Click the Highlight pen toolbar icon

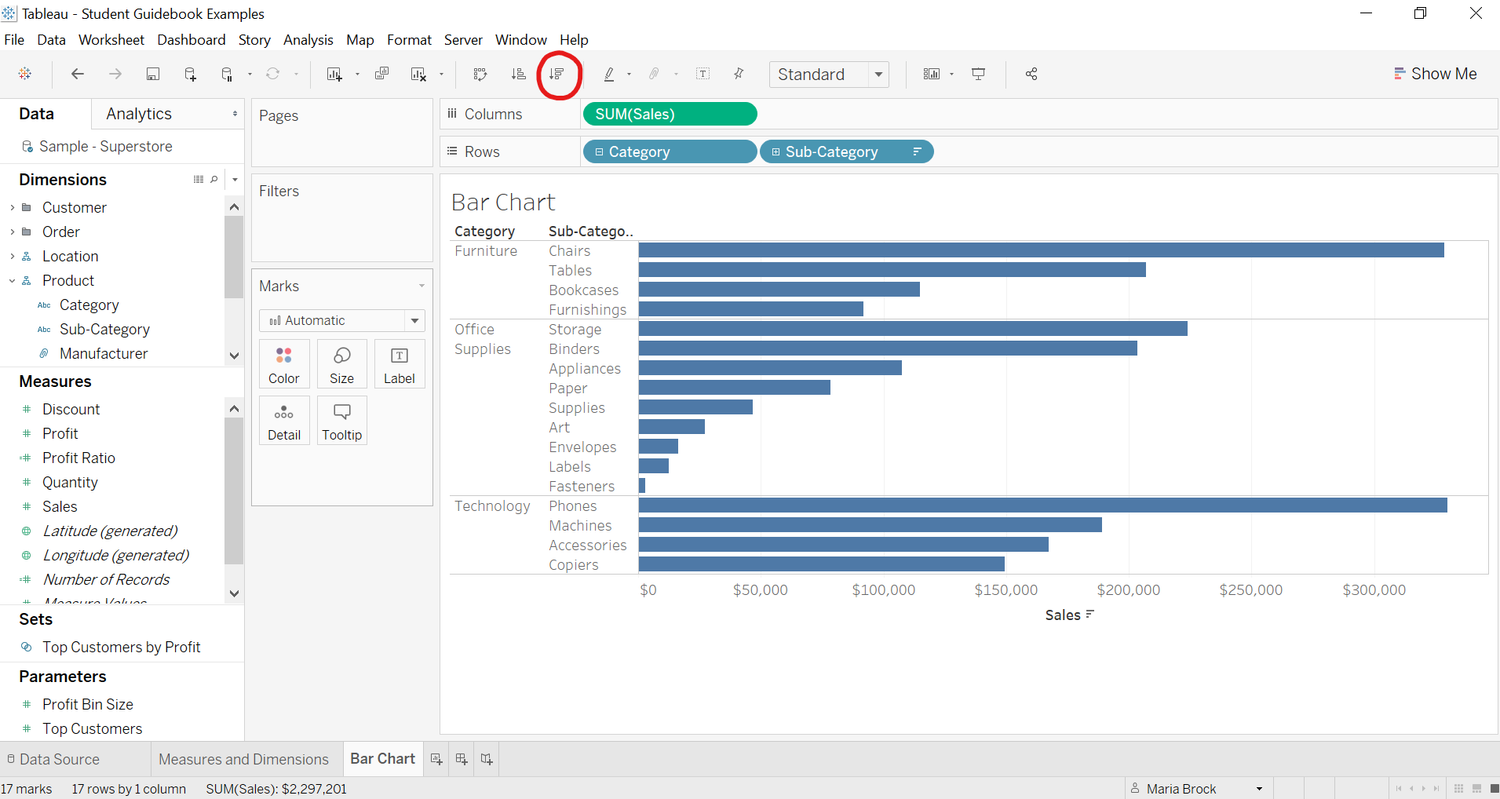pos(608,73)
